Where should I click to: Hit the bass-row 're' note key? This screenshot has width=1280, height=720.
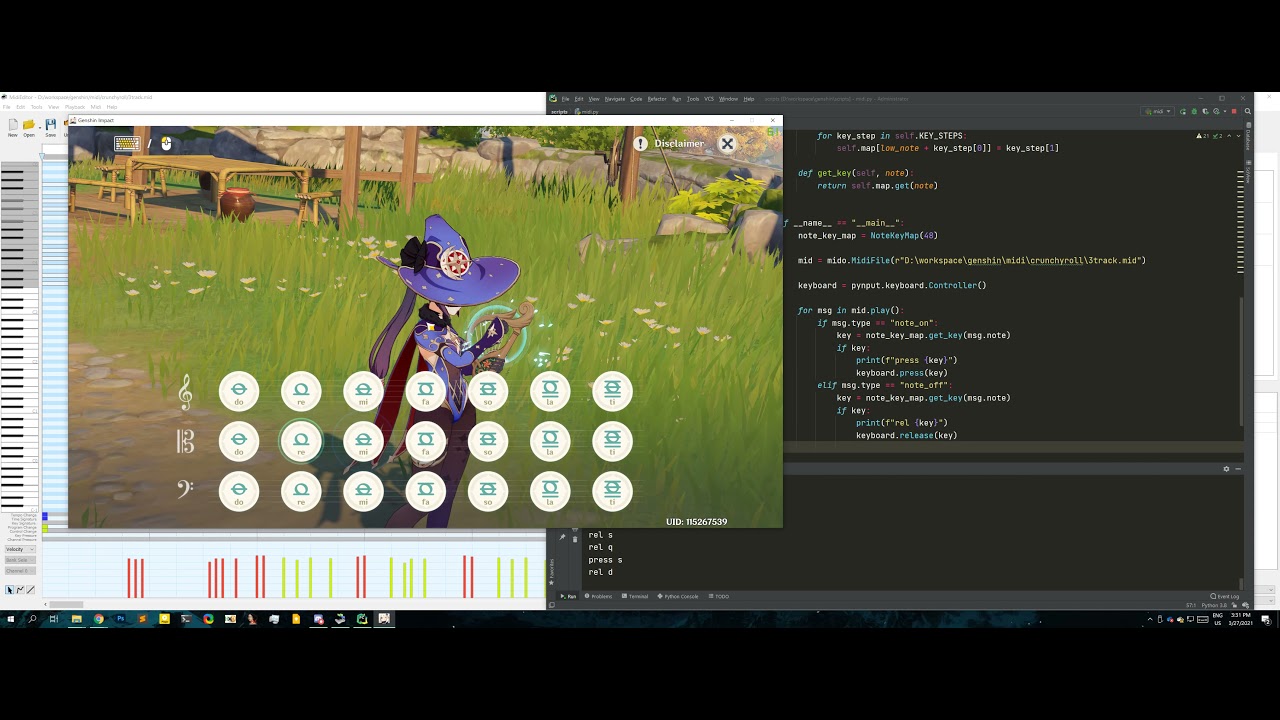coord(301,491)
